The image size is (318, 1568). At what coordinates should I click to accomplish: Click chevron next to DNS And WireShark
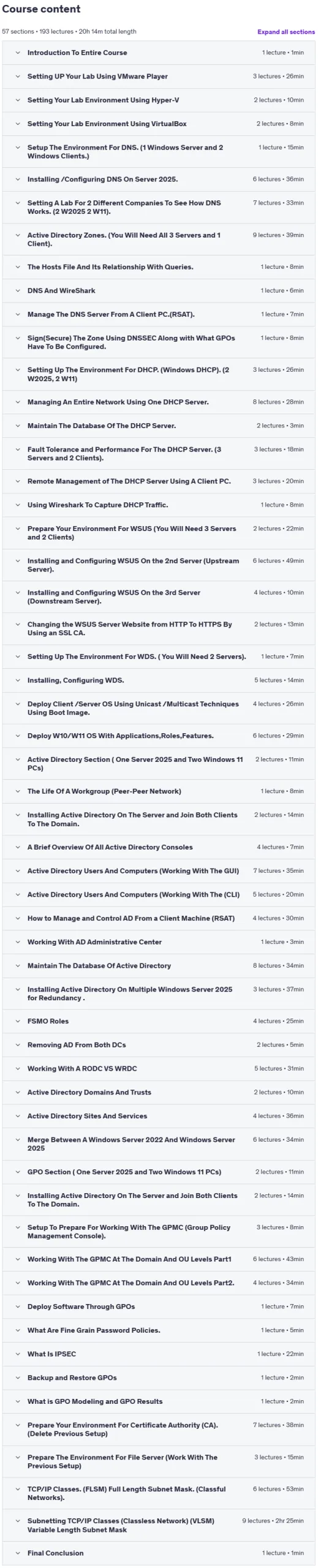coord(18,291)
